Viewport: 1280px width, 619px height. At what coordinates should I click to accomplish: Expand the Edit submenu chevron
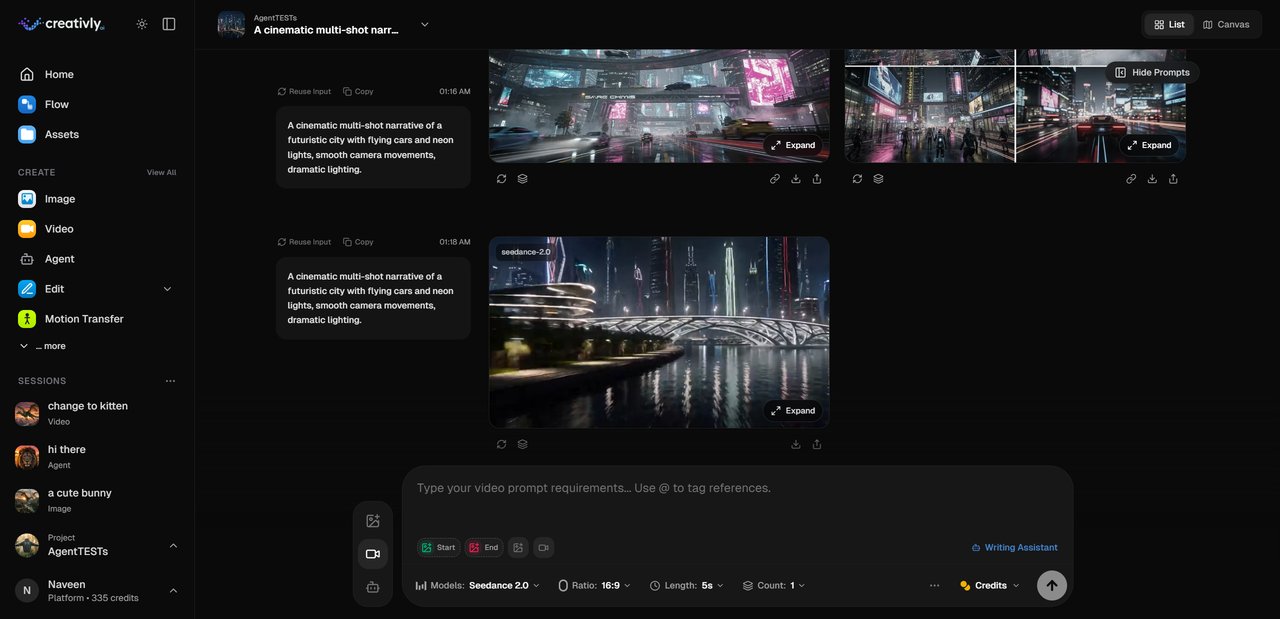point(167,289)
